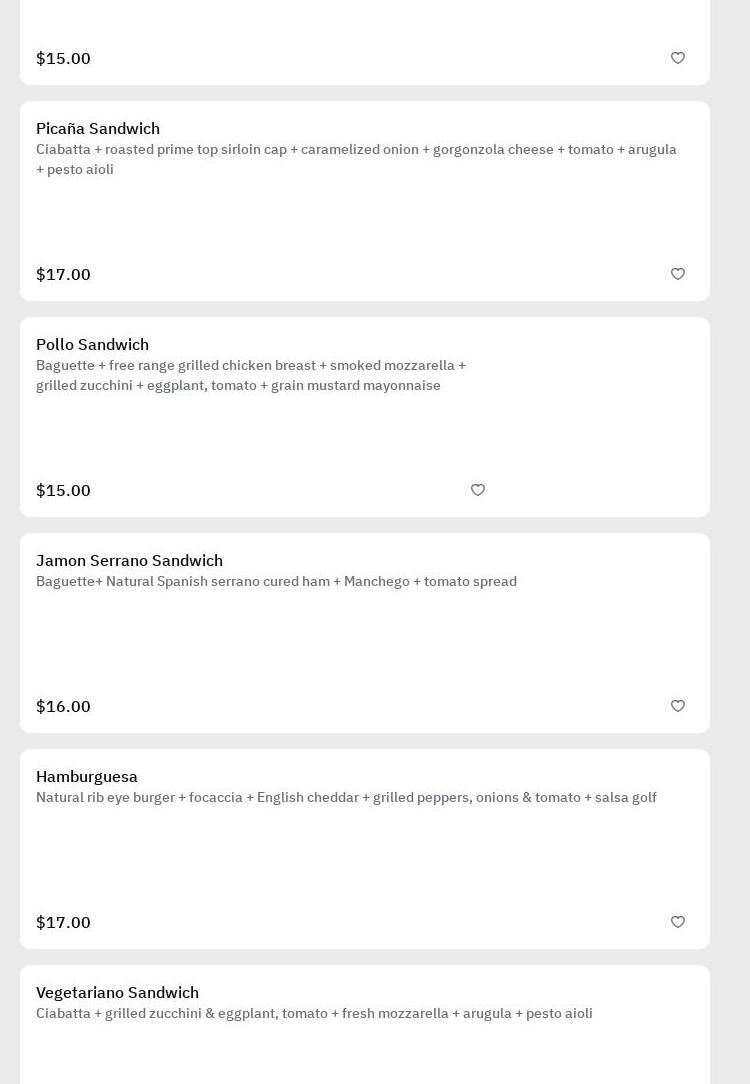750x1084 pixels.
Task: Select the $16.00 Jamon Serrano price
Action: [x=63, y=707]
